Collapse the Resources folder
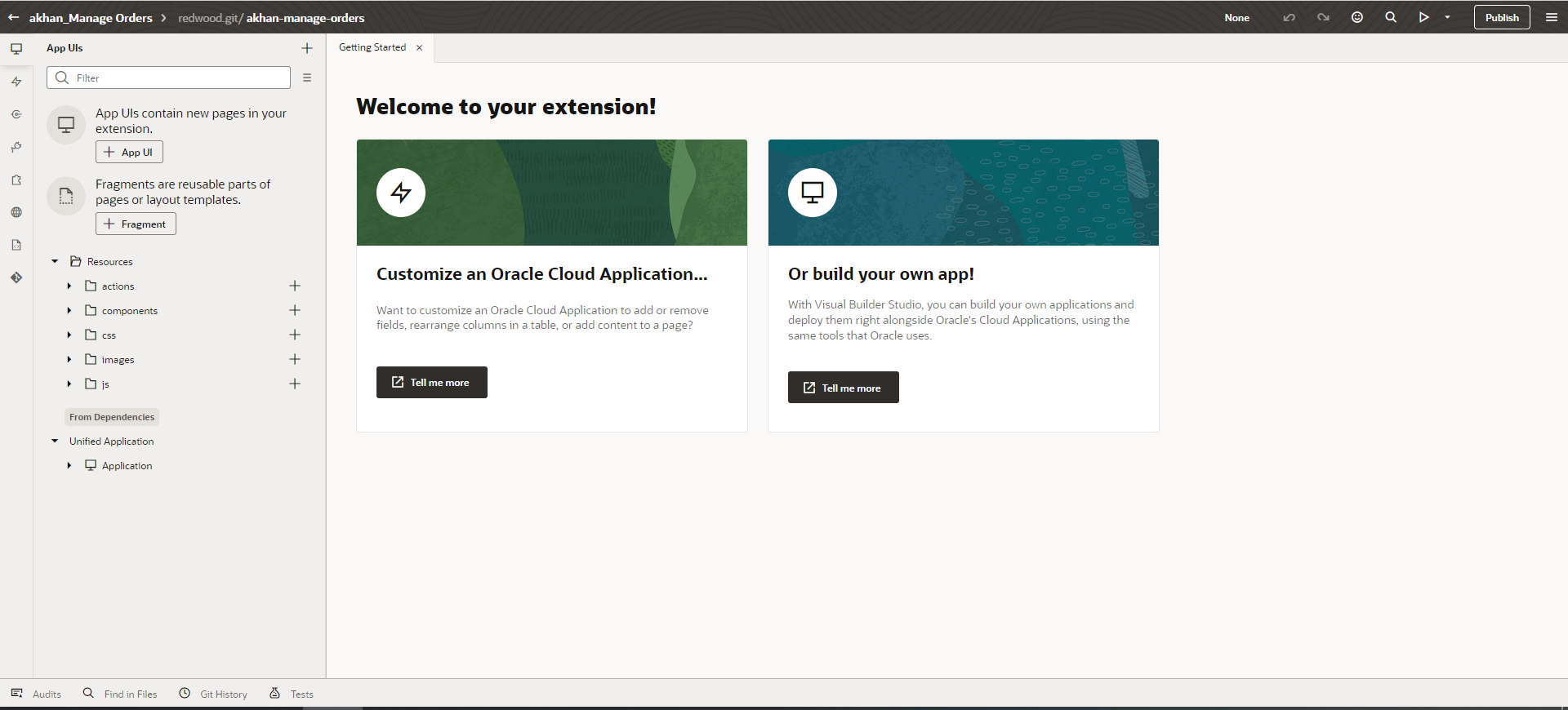 click(x=55, y=261)
